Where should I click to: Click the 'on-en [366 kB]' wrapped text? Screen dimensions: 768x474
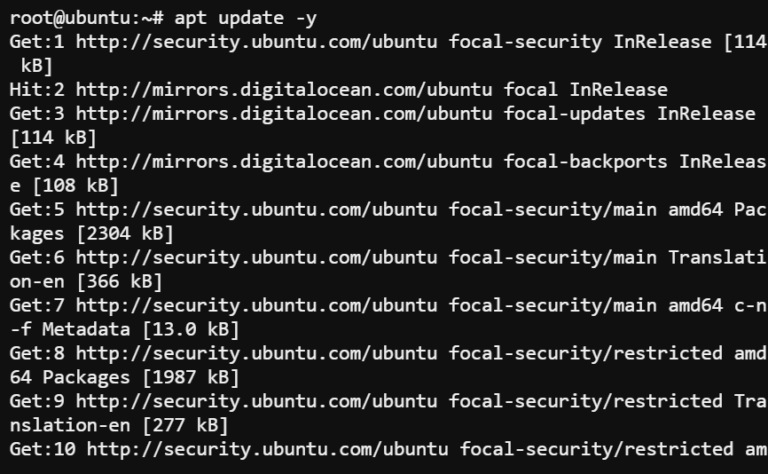click(x=86, y=282)
